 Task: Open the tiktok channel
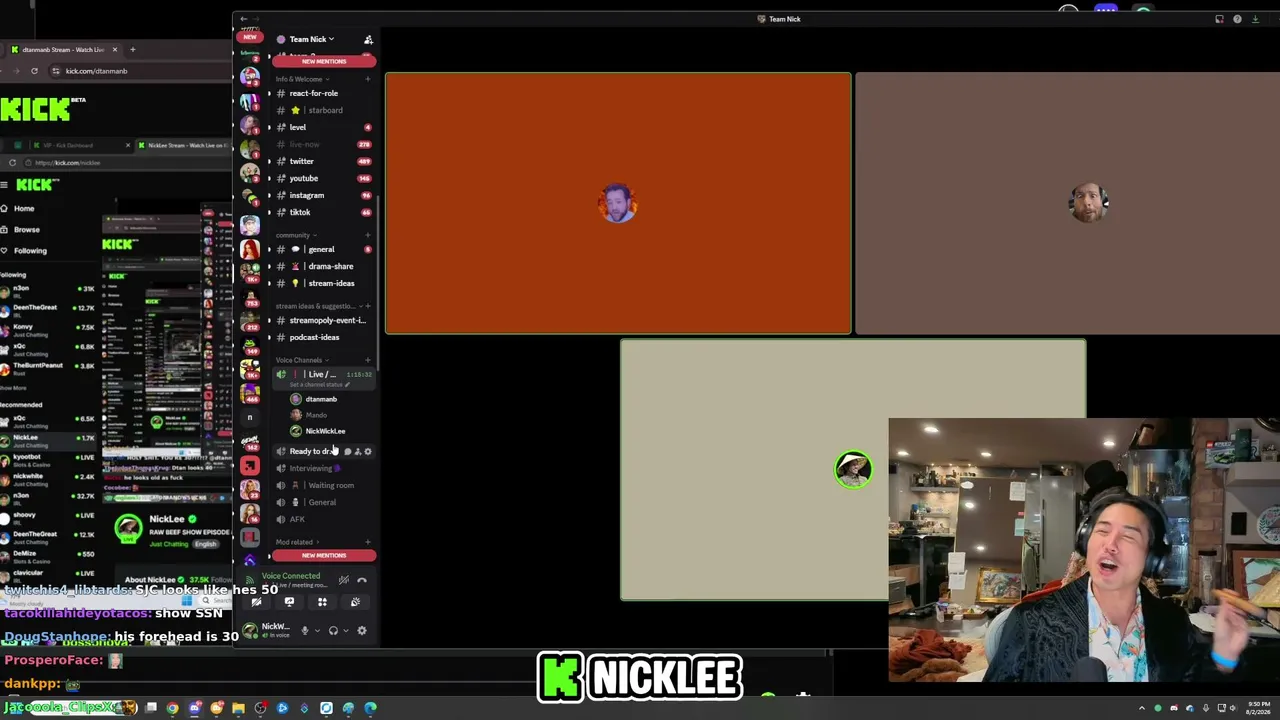pos(322,212)
